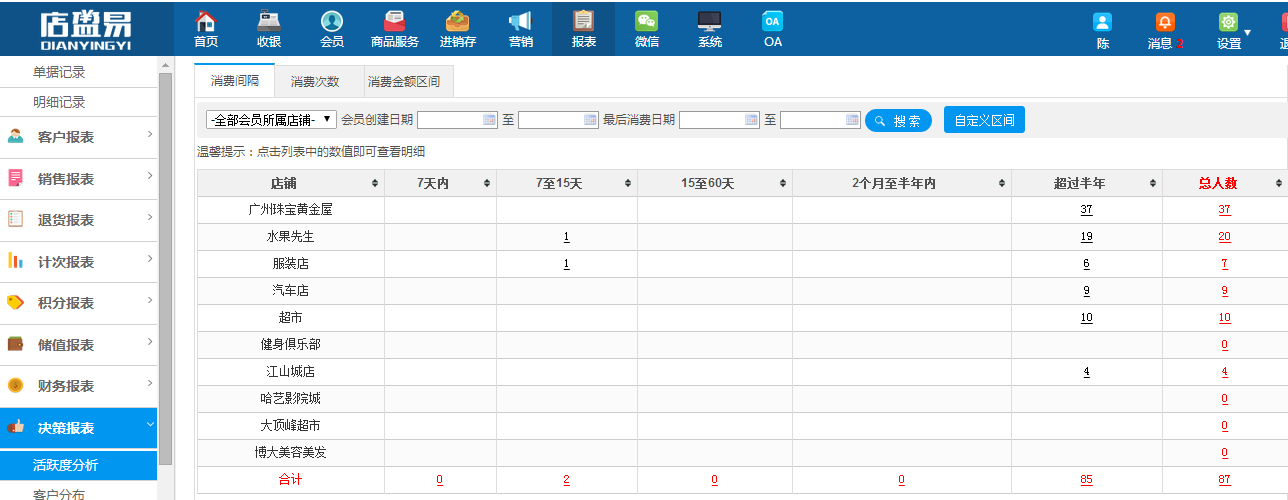Select 客户分布 in the sidebar
Image resolution: width=1288 pixels, height=500 pixels.
click(59, 494)
